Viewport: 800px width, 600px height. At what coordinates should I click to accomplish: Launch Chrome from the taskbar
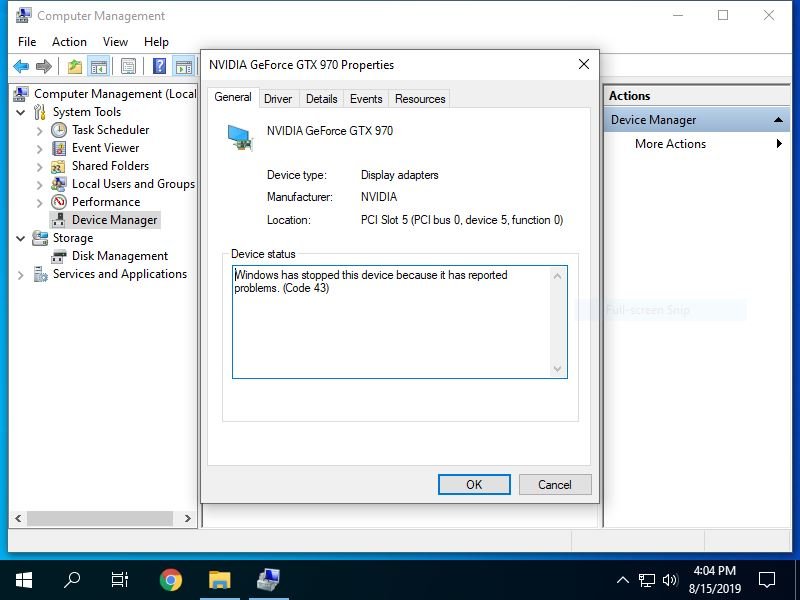click(170, 580)
